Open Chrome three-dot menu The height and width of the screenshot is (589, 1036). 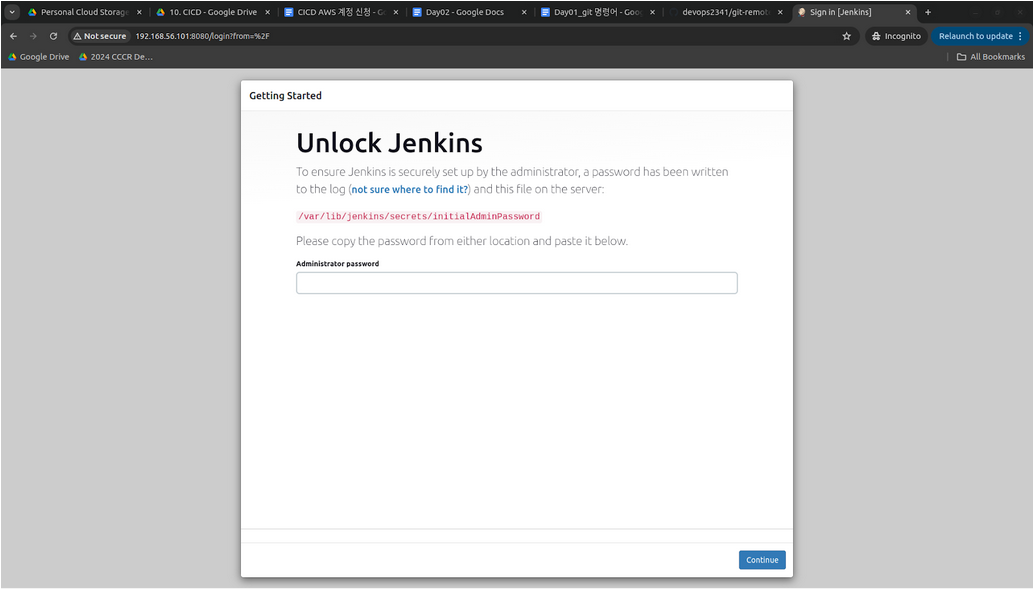1020,36
